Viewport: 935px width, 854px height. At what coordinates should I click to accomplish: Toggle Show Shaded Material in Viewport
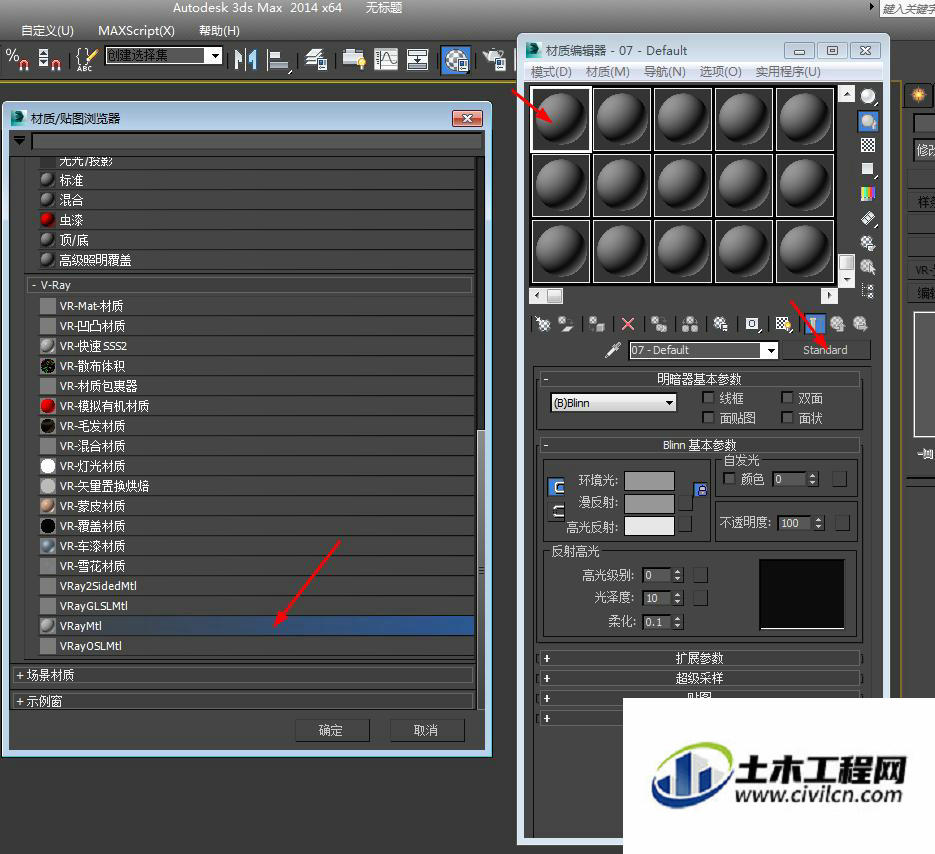click(x=783, y=324)
